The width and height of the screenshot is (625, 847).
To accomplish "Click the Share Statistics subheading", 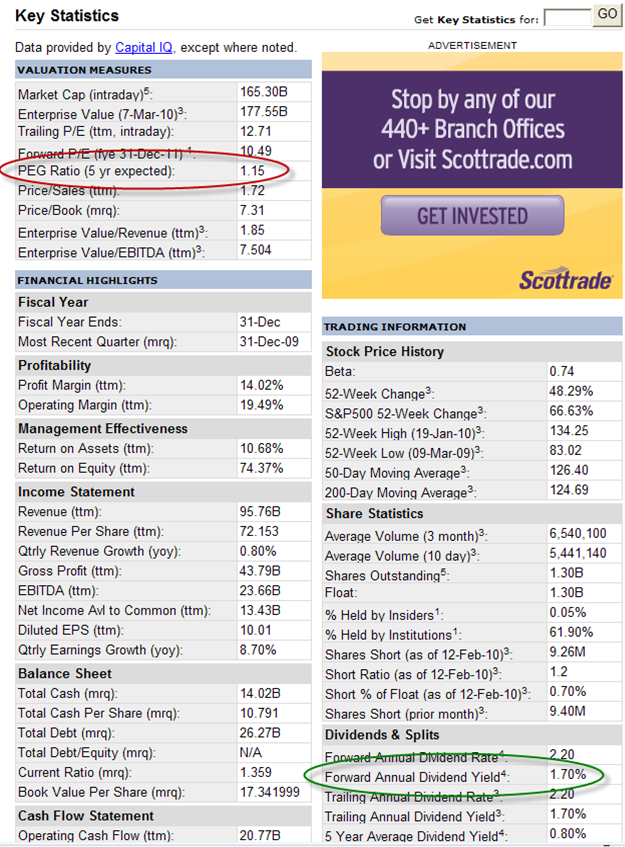I will (376, 513).
